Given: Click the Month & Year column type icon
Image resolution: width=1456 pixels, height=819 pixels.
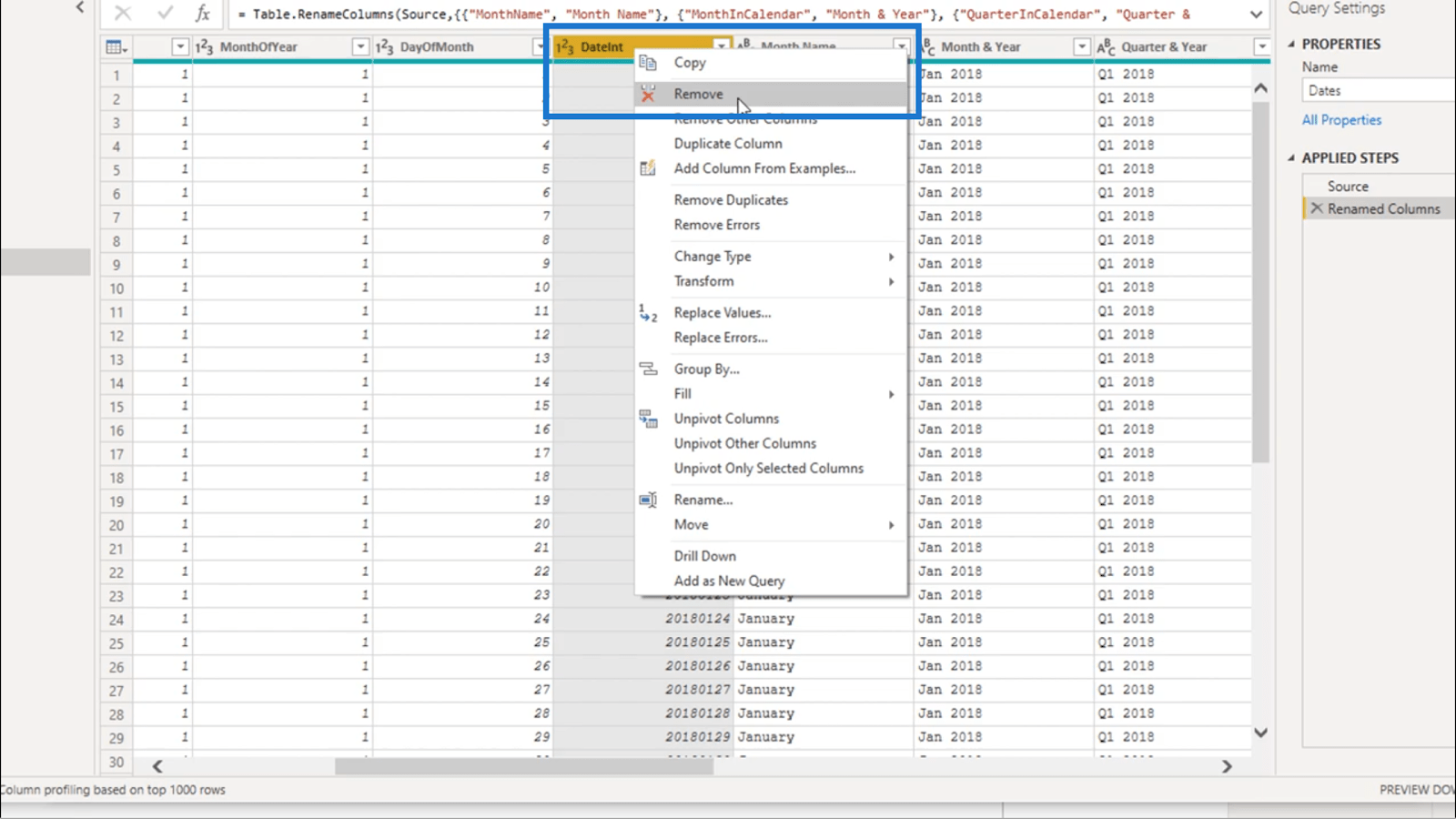Looking at the screenshot, I should 927,46.
